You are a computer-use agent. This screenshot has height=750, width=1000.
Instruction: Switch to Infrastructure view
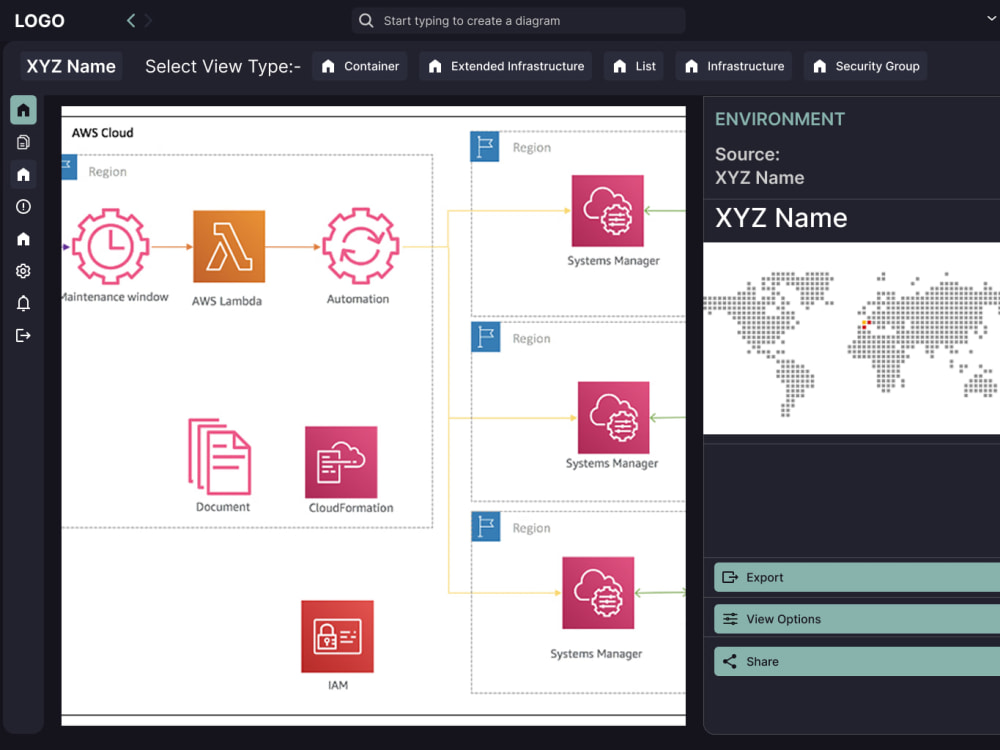pos(734,66)
